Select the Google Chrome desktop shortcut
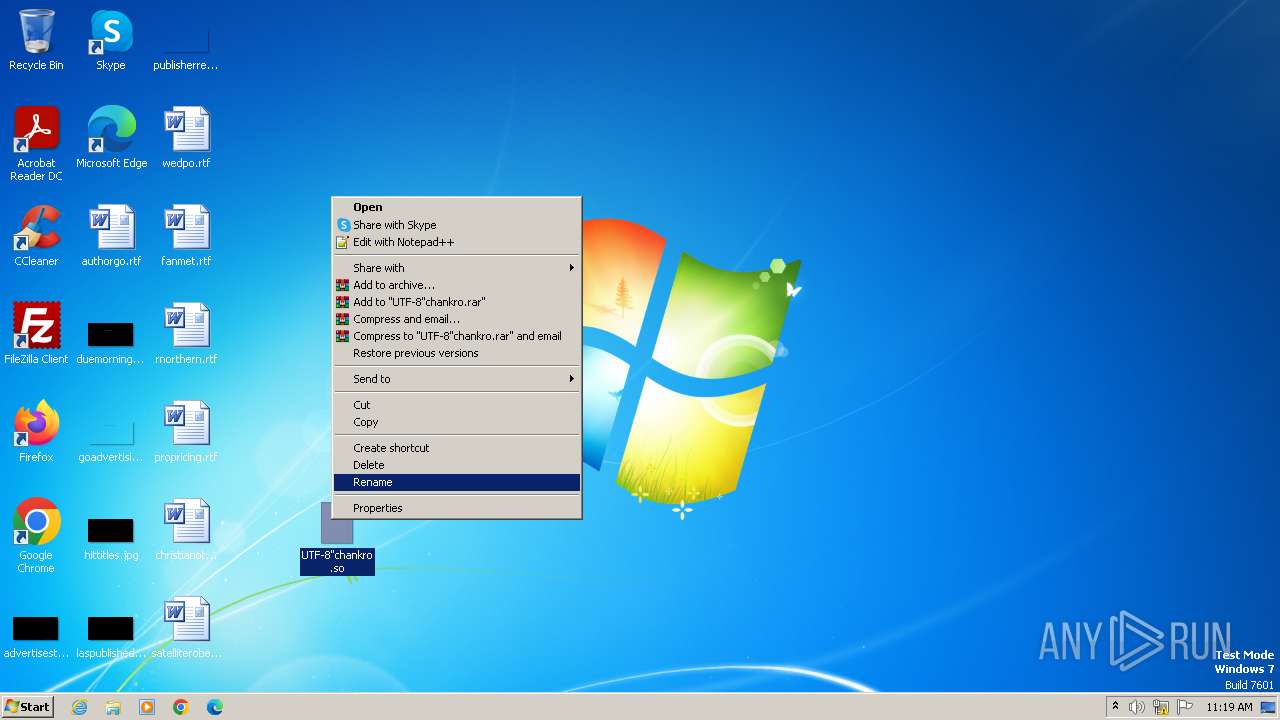Screen dimensions: 1280x720 point(36,536)
